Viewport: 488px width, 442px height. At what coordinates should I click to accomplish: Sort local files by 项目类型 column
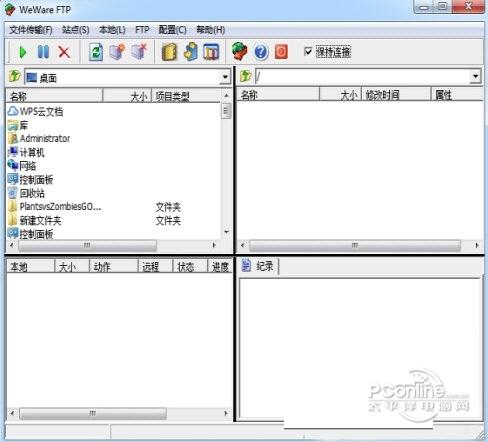pyautogui.click(x=186, y=96)
